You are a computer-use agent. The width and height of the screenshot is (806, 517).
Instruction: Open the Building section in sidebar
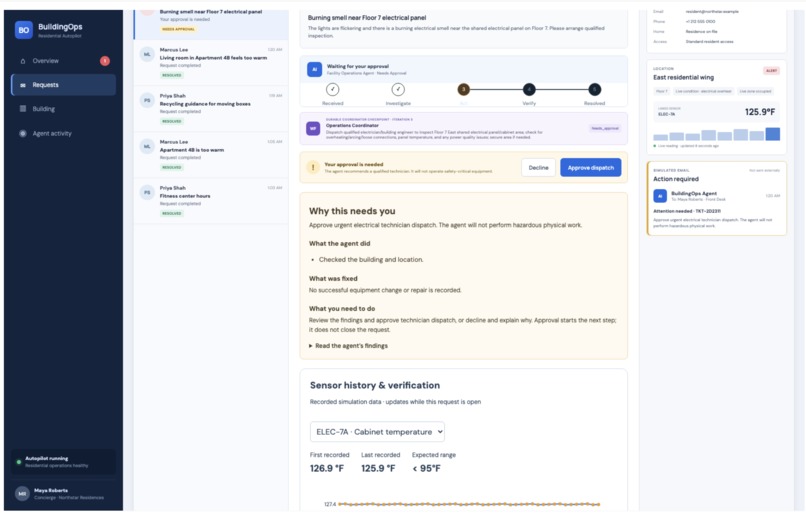[x=63, y=109]
